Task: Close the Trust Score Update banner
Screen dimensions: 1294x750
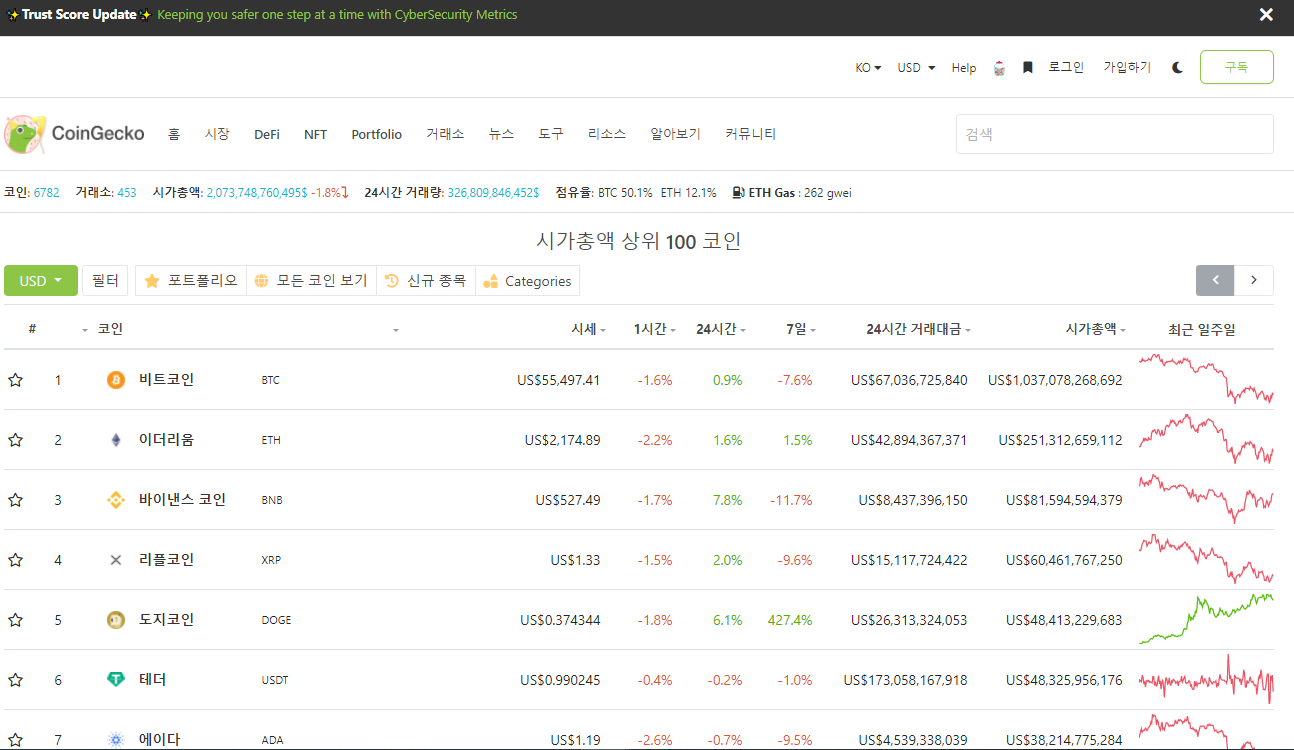Action: [1266, 15]
